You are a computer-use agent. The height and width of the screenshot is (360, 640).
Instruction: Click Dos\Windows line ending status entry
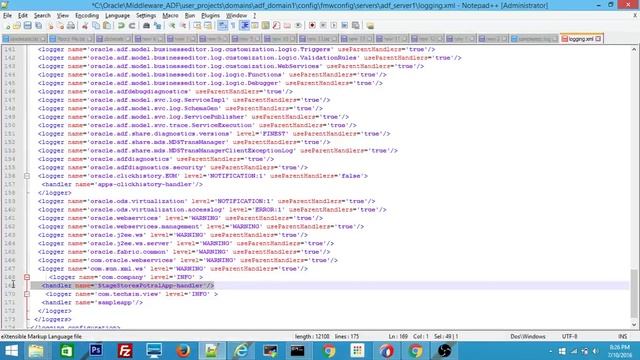[528, 336]
